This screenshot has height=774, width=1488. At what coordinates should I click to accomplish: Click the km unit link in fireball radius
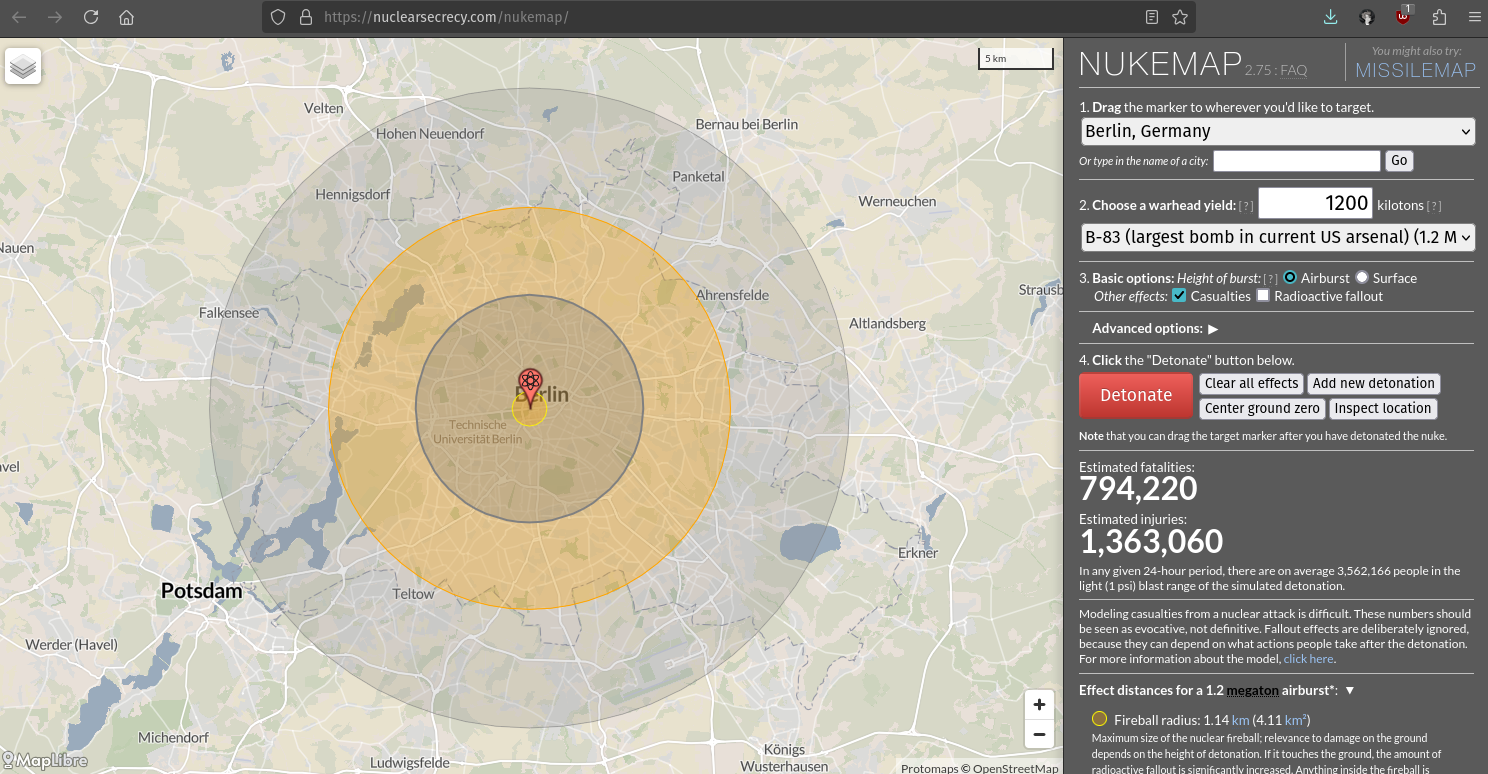pos(1240,720)
